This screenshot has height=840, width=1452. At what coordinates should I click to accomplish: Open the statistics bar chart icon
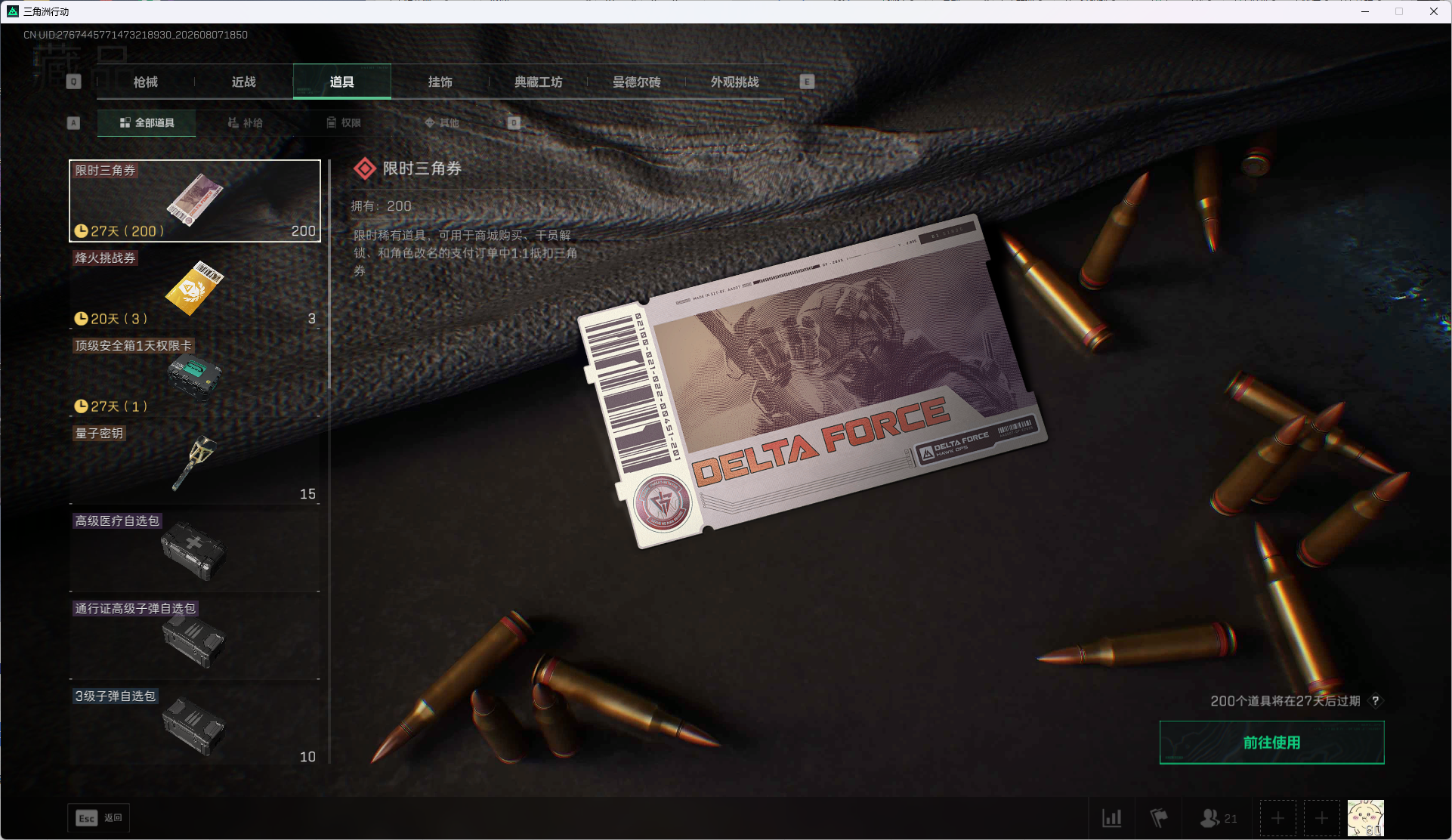1111,818
